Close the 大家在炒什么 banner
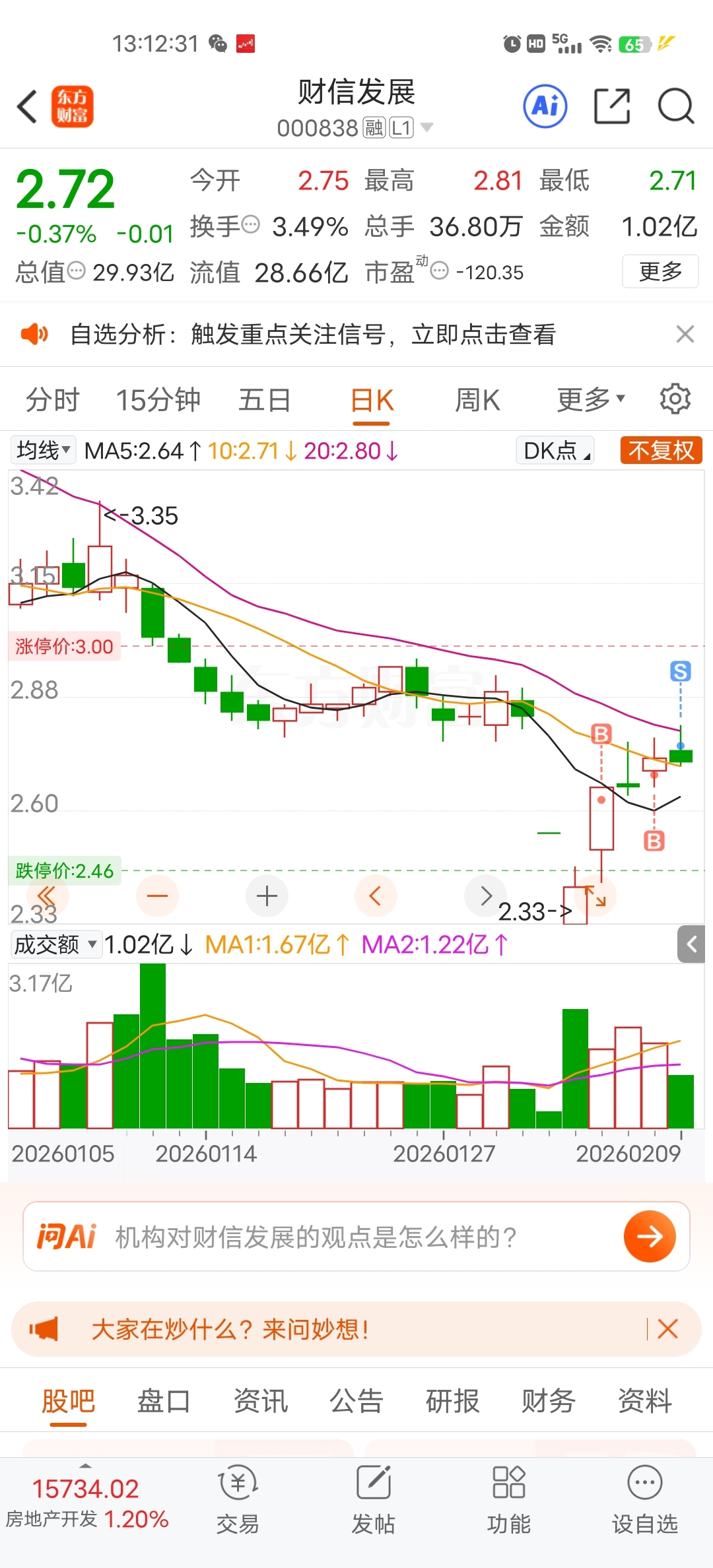713x1568 pixels. (667, 1328)
